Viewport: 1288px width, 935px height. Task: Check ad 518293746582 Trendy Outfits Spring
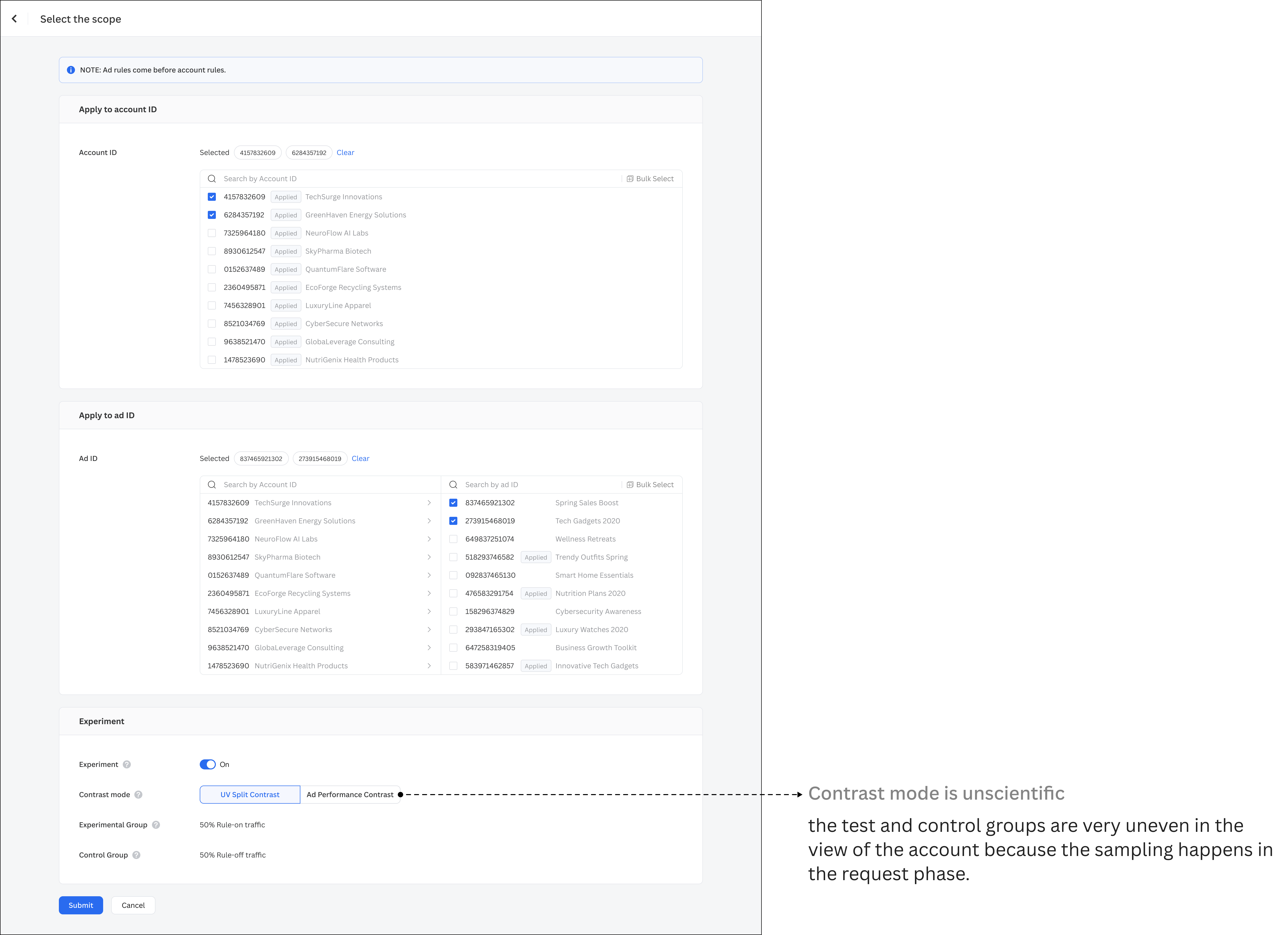[453, 557]
